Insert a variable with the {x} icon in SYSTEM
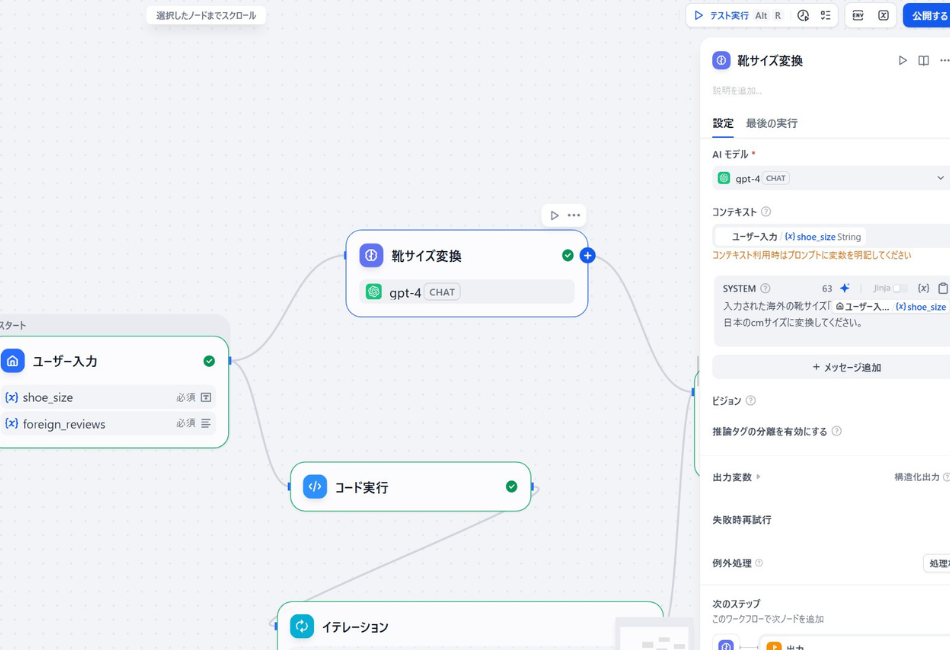The width and height of the screenshot is (950, 650). point(924,288)
